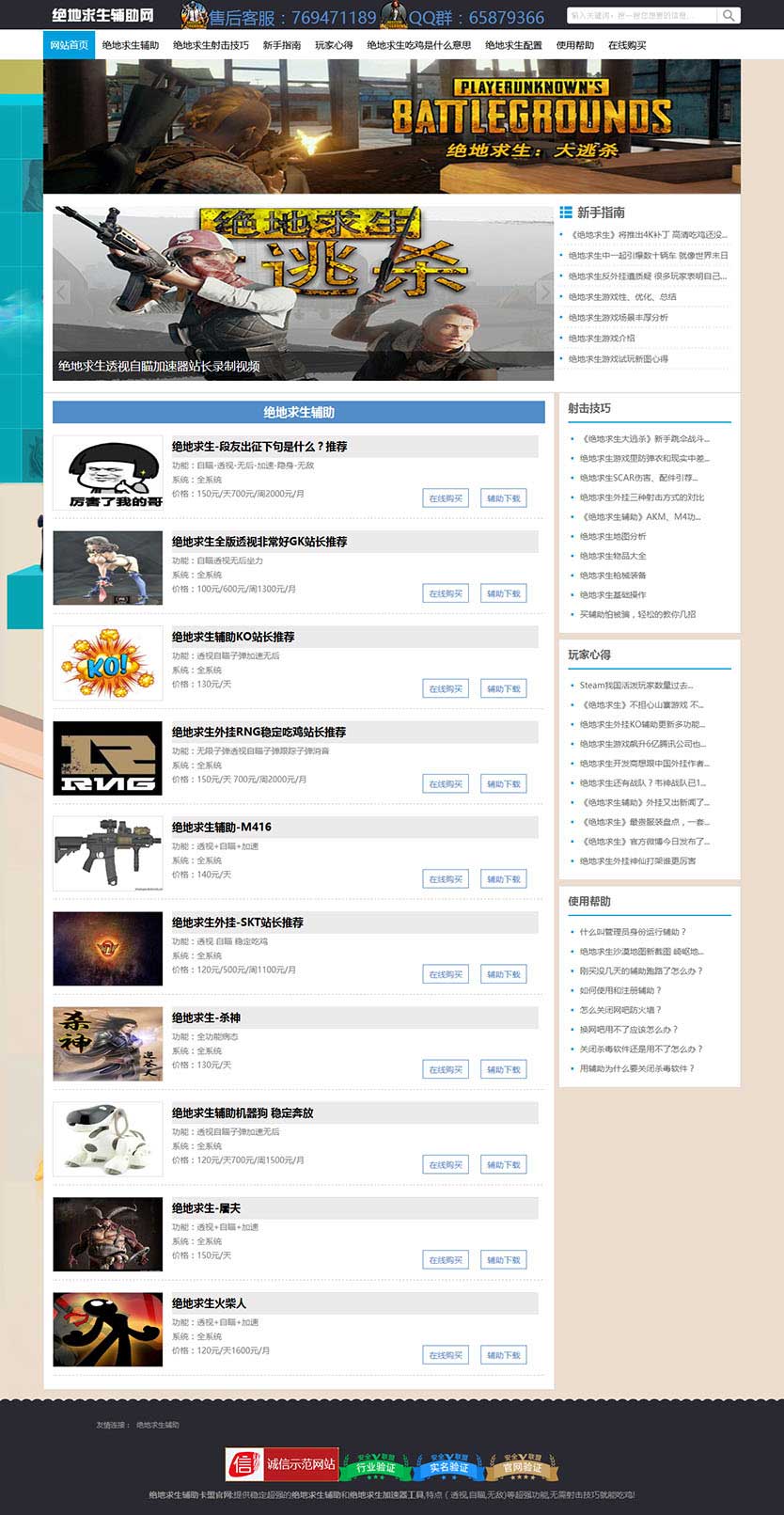Screen dimensions: 784x1515
Task: Click 在线购买 for 段友出征 product
Action: click(x=446, y=498)
